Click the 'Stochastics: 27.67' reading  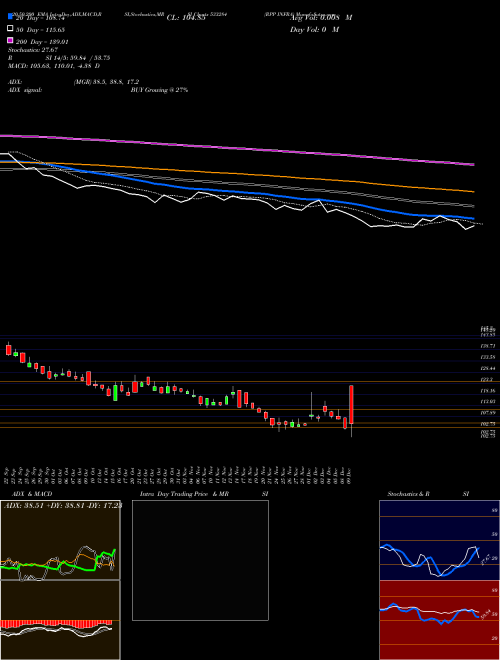[x=33, y=50]
